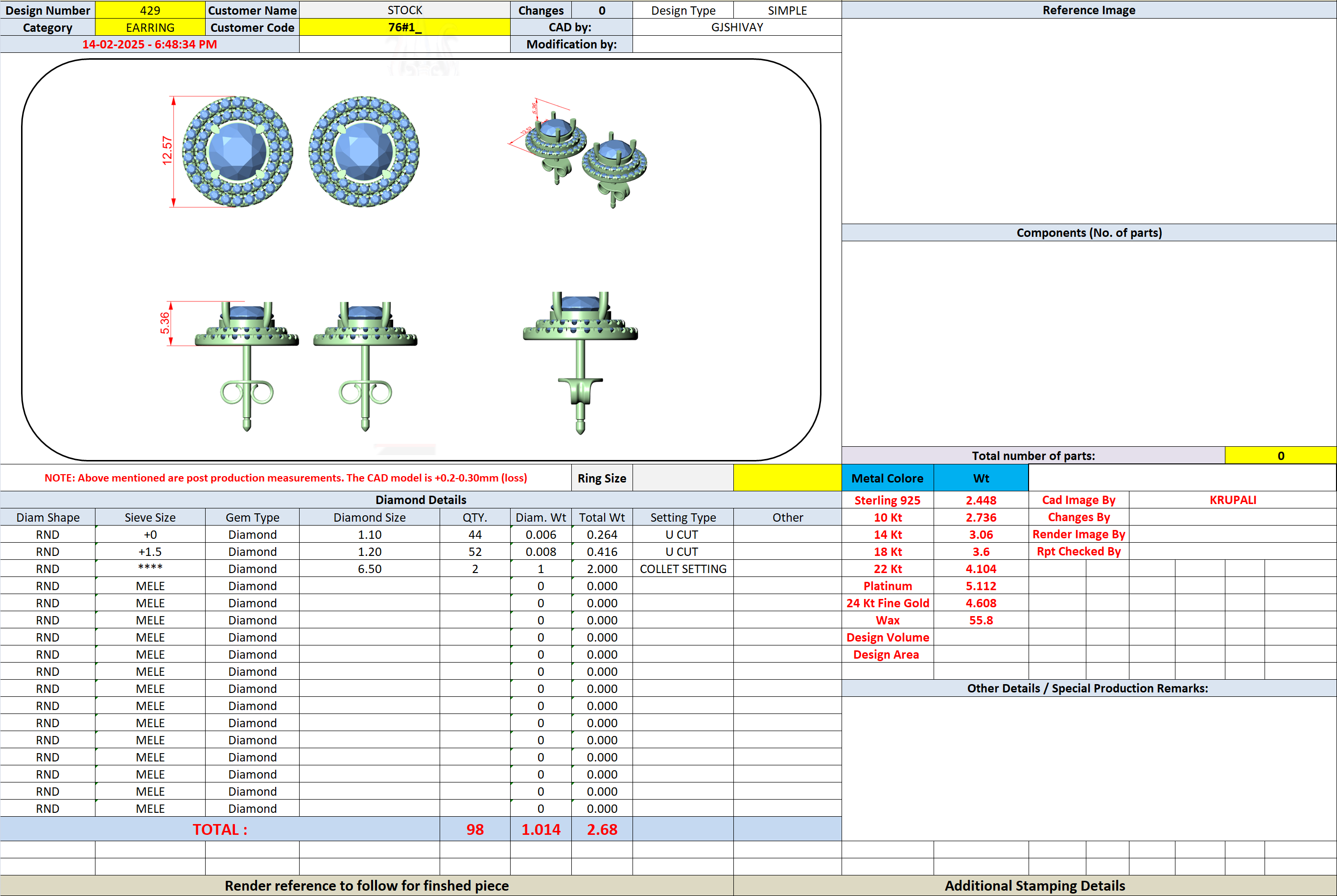Select the date stamp 14-02-2025 - 6:48:34 PM
The image size is (1337, 896).
click(x=150, y=45)
